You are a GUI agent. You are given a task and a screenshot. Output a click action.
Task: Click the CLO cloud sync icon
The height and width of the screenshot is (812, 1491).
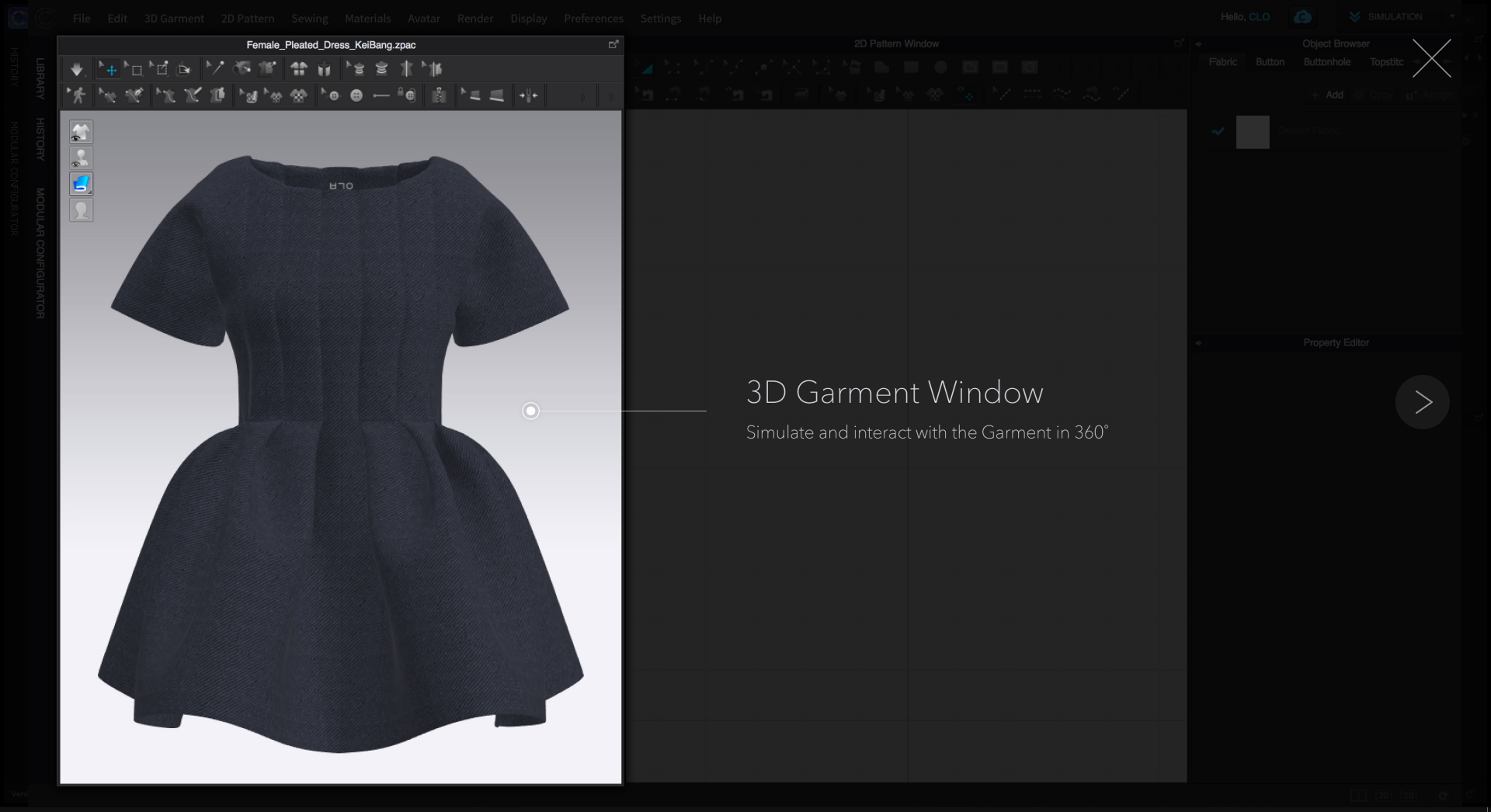1303,17
